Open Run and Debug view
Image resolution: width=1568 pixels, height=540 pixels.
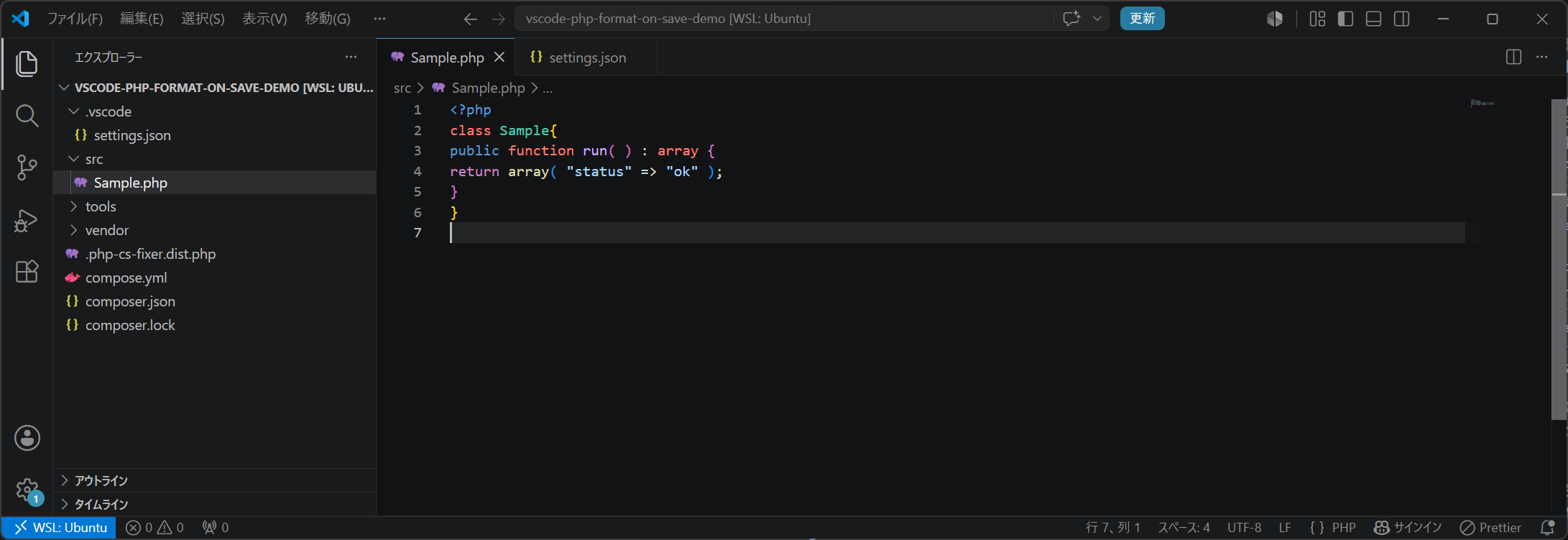tap(27, 220)
